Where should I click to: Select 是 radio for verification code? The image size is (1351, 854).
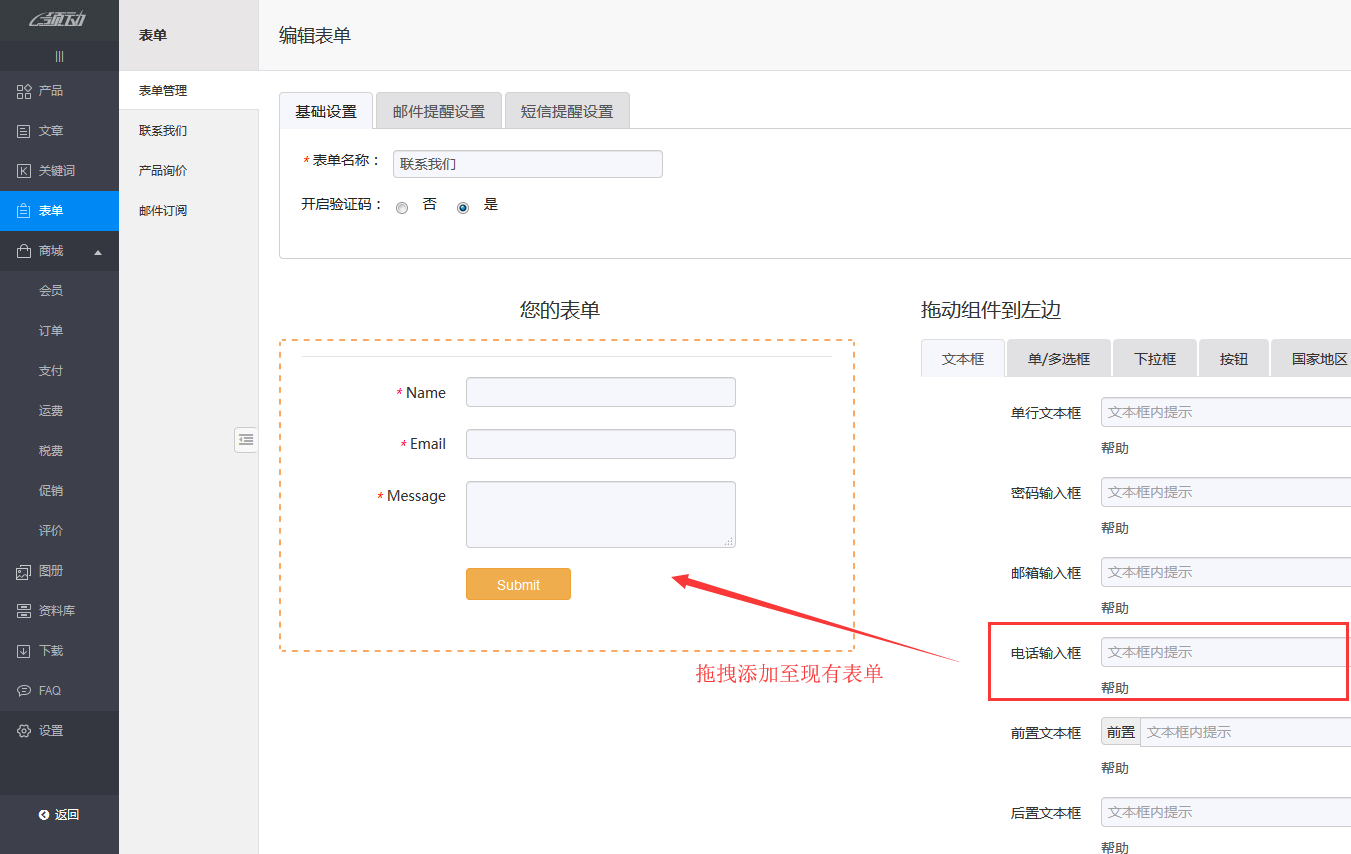coord(463,208)
